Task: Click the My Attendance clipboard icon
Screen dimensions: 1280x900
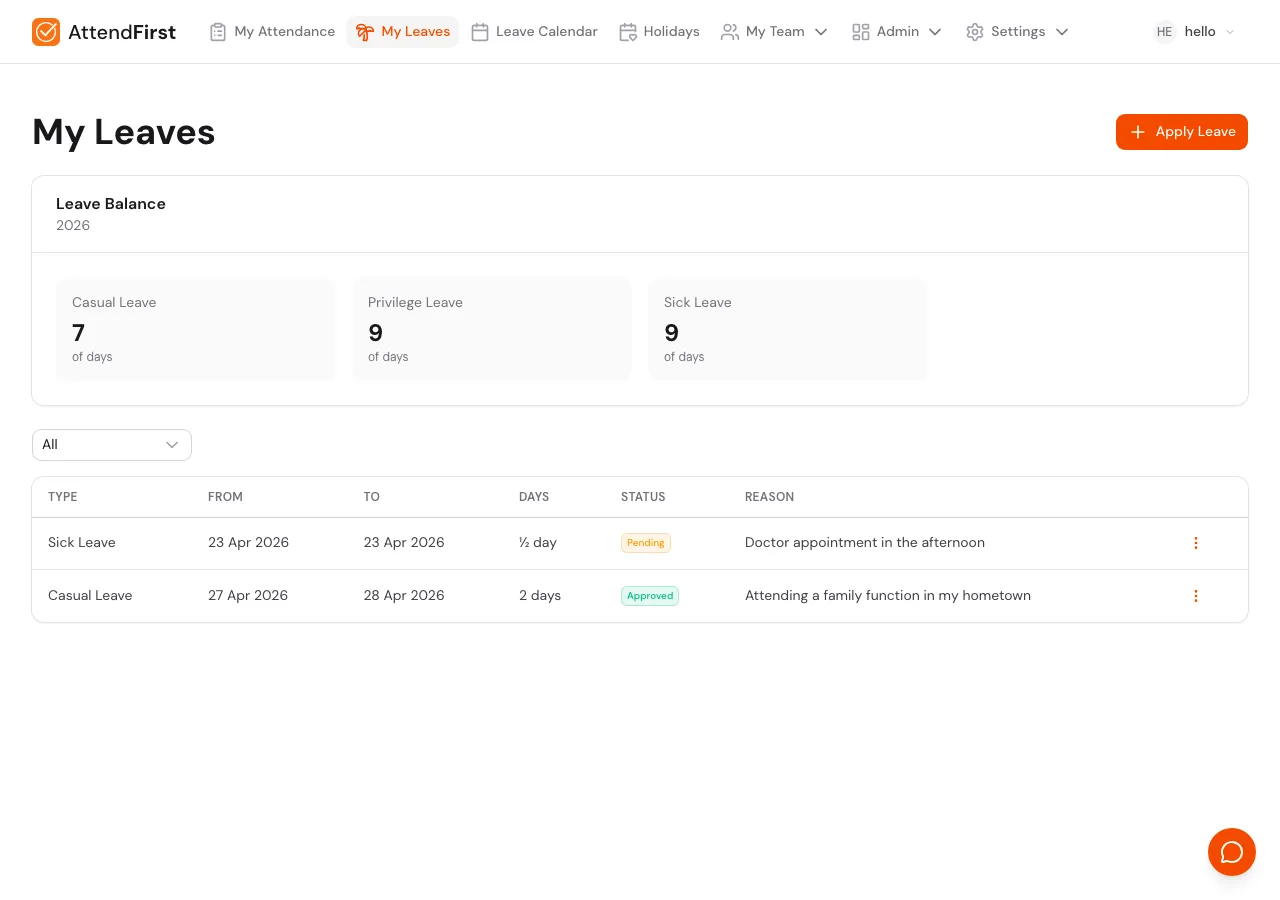Action: (218, 31)
